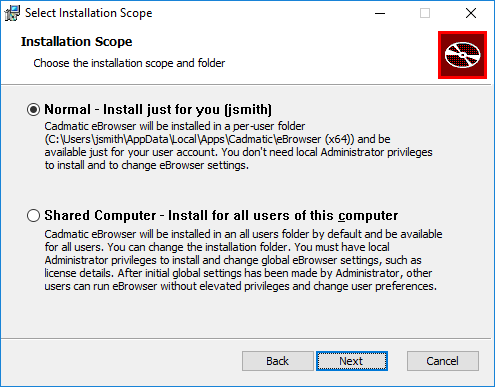Select the Shared Computer radio button
495x387 pixels.
click(x=33, y=215)
